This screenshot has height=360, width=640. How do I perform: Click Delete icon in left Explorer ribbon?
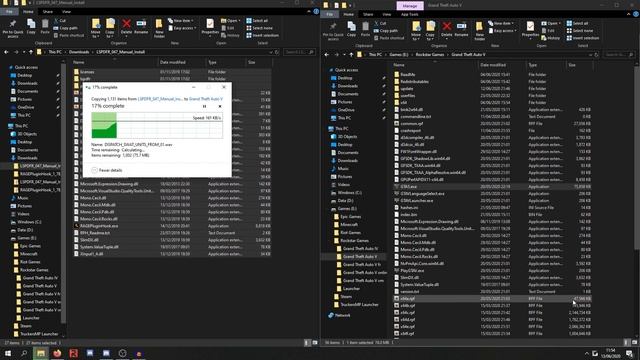pyautogui.click(x=127, y=27)
